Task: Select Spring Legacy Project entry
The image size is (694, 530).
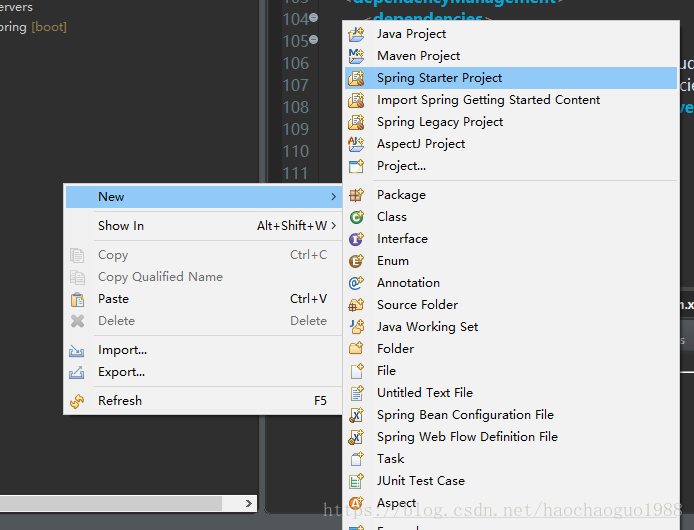Action: (511, 122)
